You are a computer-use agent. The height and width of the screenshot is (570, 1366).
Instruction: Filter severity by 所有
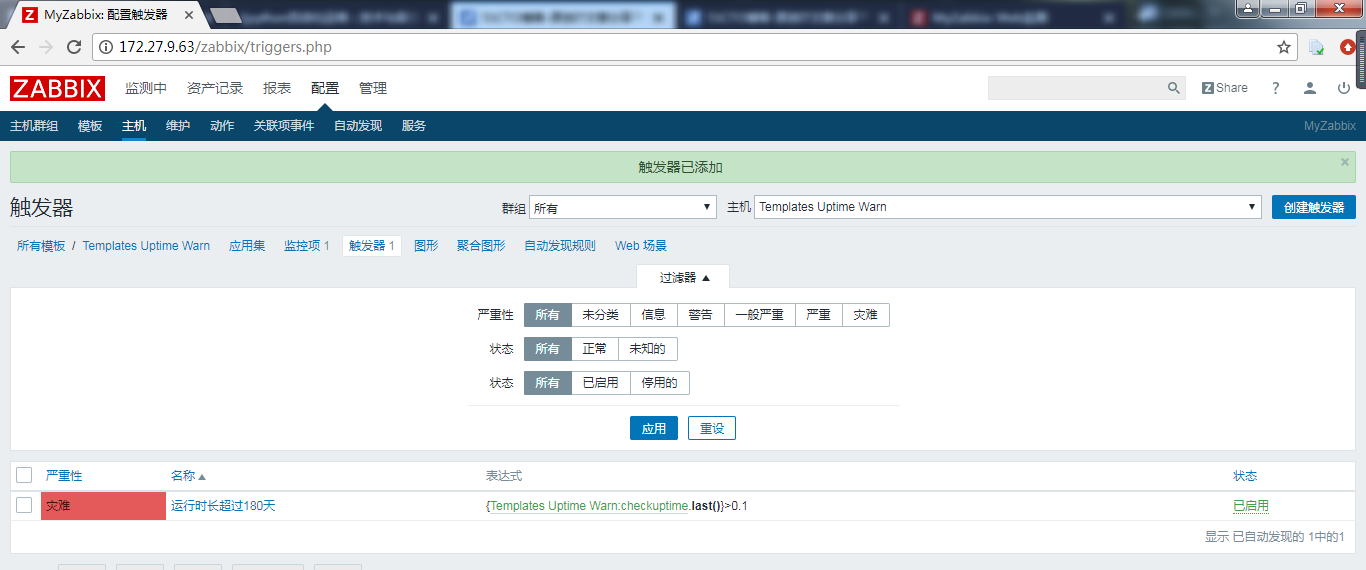[x=547, y=315]
